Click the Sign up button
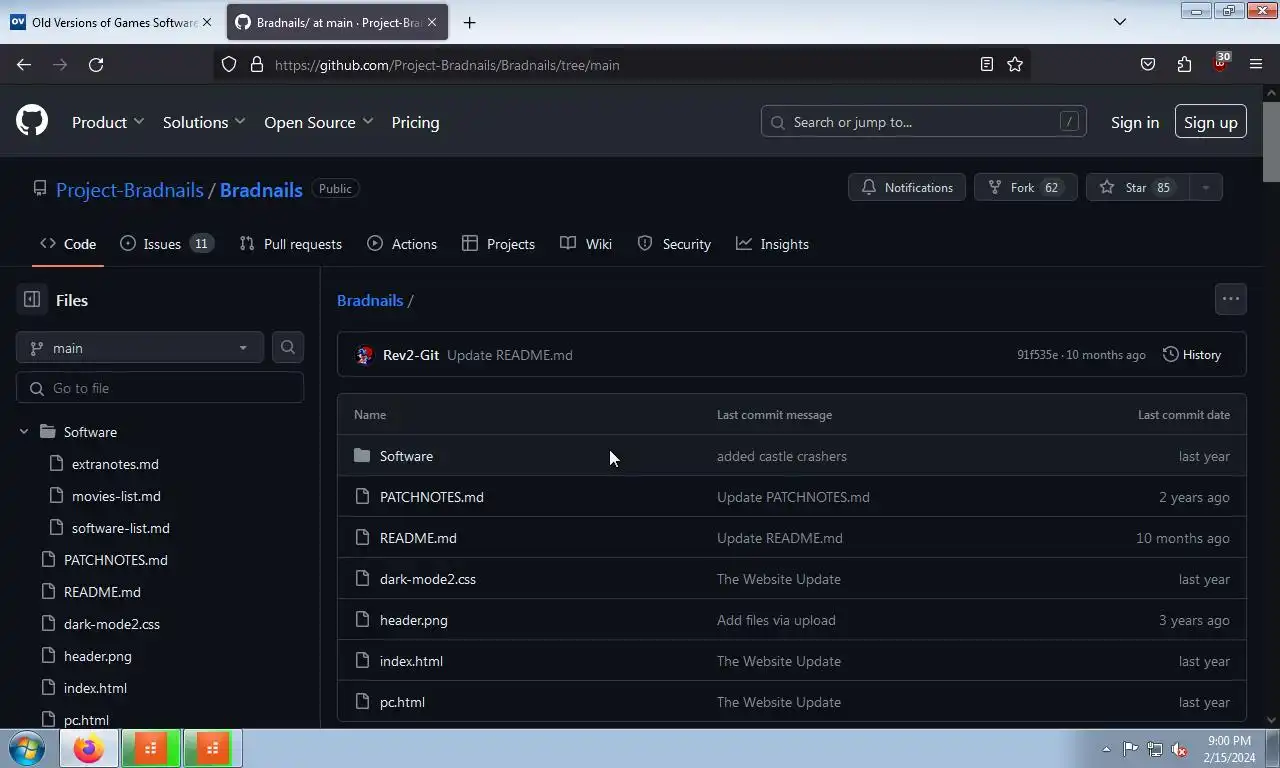The height and width of the screenshot is (768, 1280). 1211,122
